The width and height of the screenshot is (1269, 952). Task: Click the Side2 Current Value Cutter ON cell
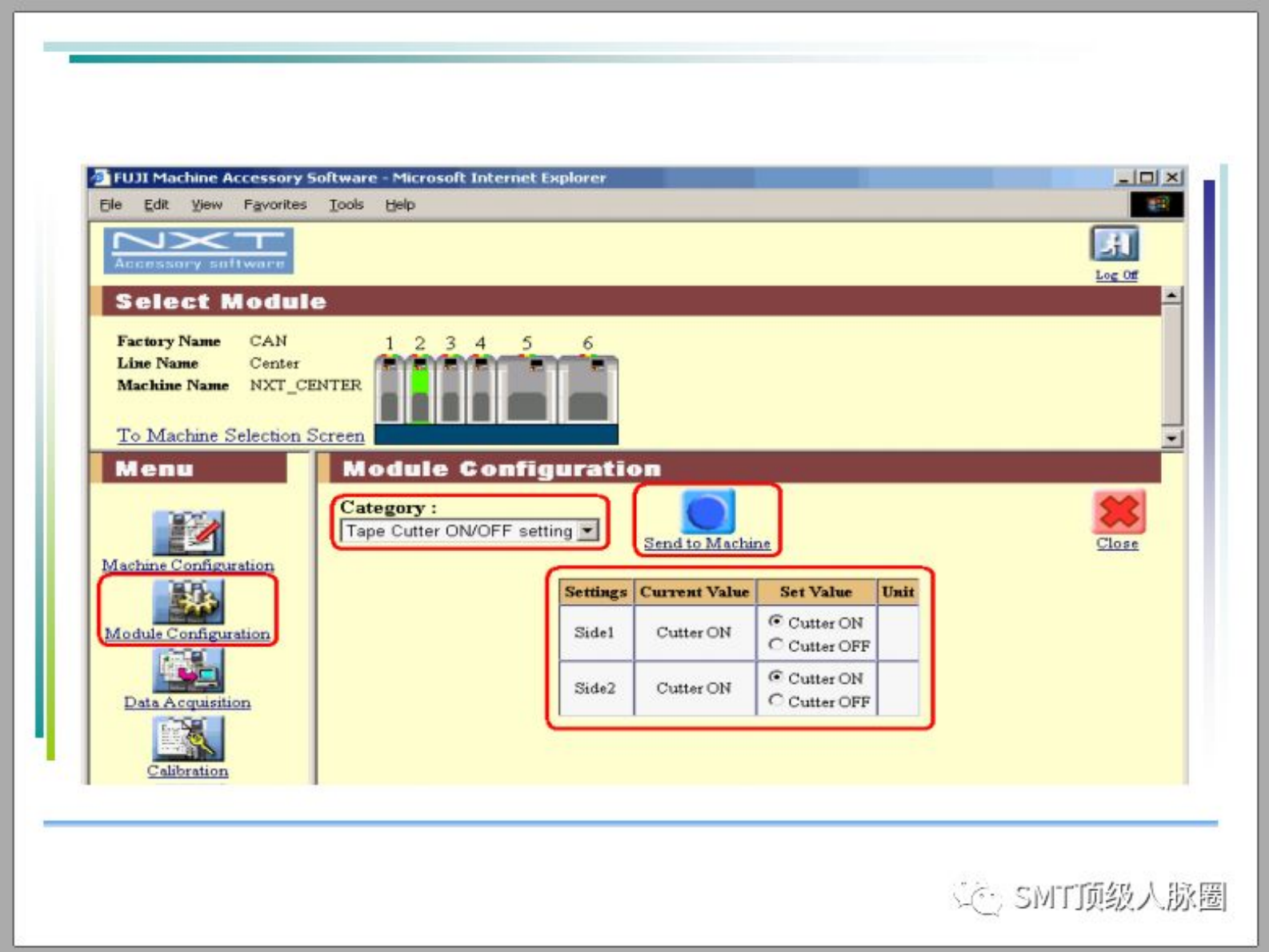(695, 688)
